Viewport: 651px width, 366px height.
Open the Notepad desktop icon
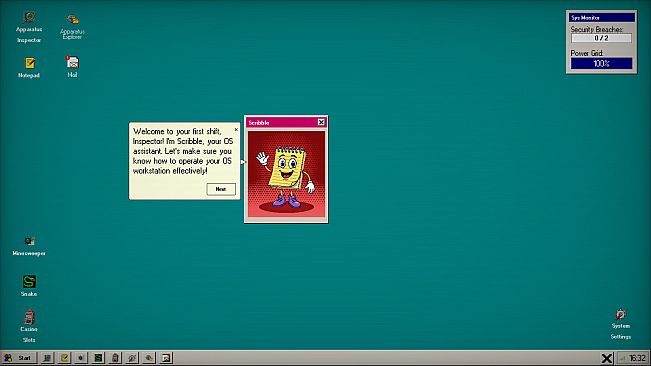pos(29,67)
